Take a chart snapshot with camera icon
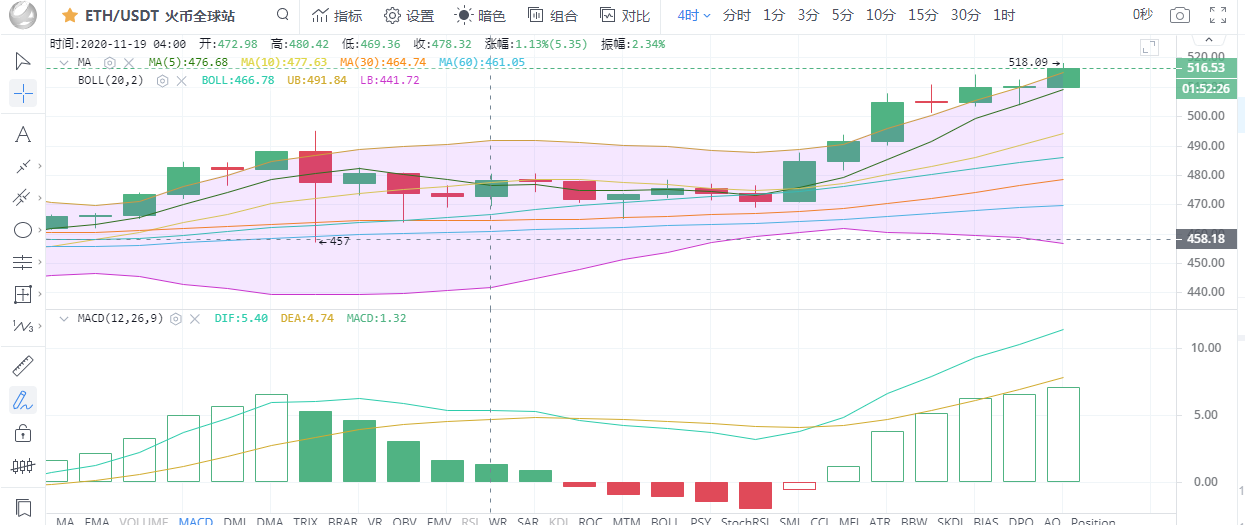 (x=1181, y=15)
